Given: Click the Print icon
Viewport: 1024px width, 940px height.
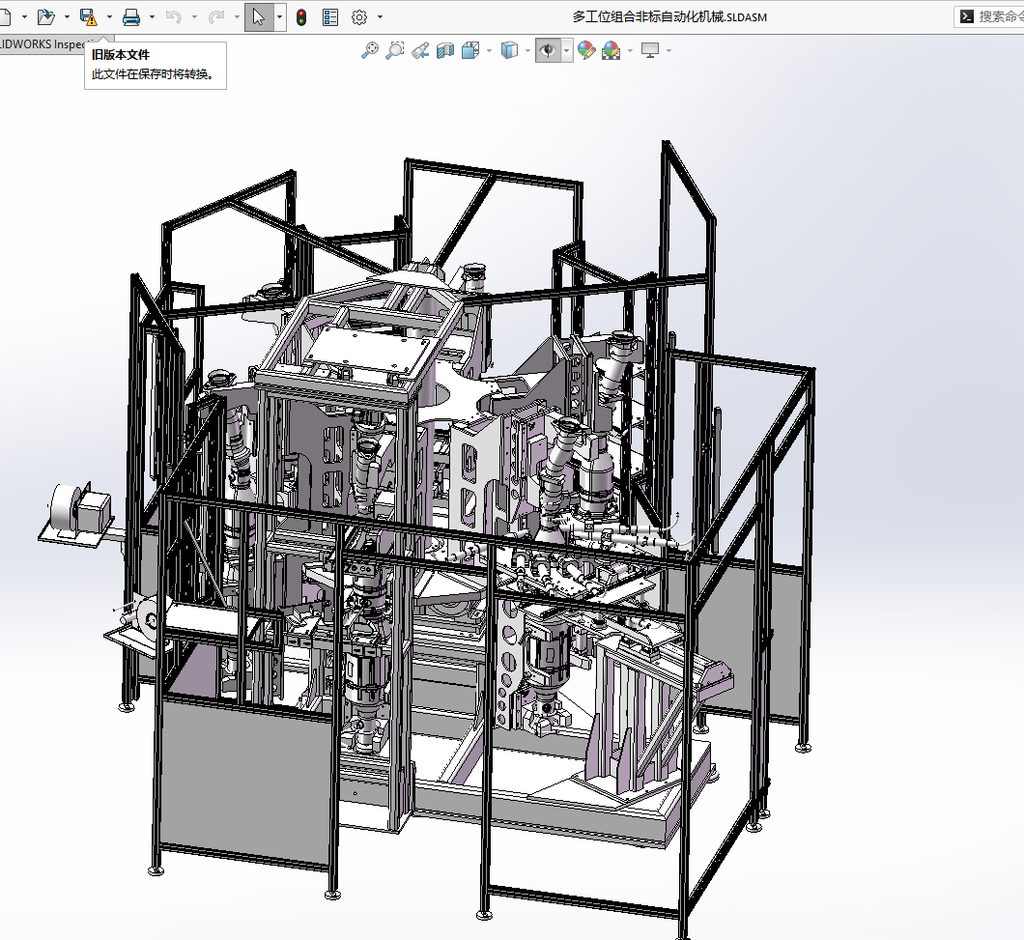Looking at the screenshot, I should (131, 17).
